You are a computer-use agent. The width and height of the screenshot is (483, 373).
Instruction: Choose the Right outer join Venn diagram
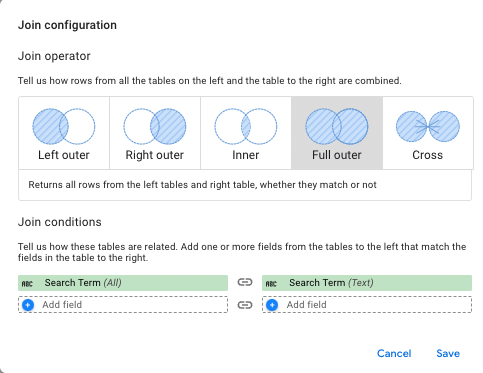155,126
